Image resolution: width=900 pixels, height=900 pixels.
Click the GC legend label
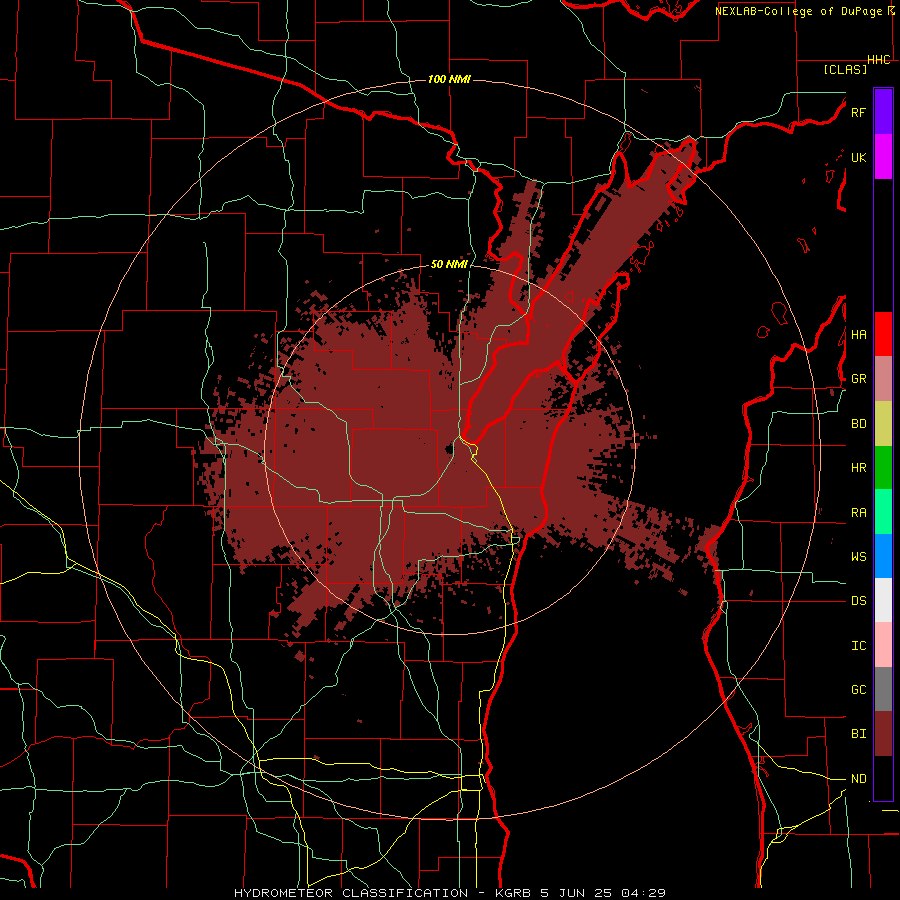coord(858,690)
